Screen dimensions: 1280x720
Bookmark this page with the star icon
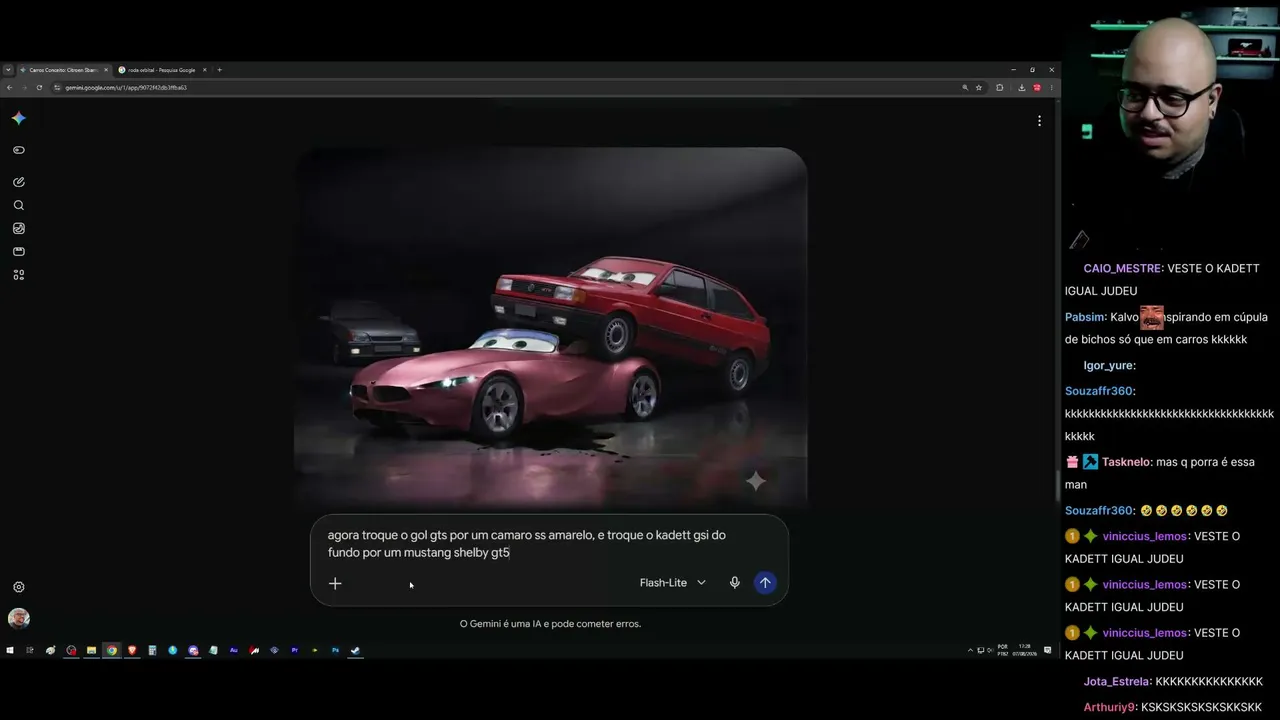tap(979, 88)
